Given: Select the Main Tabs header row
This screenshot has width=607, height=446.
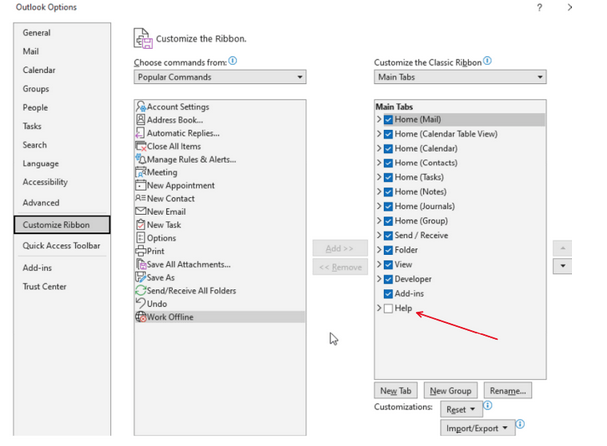Looking at the screenshot, I should 460,106.
